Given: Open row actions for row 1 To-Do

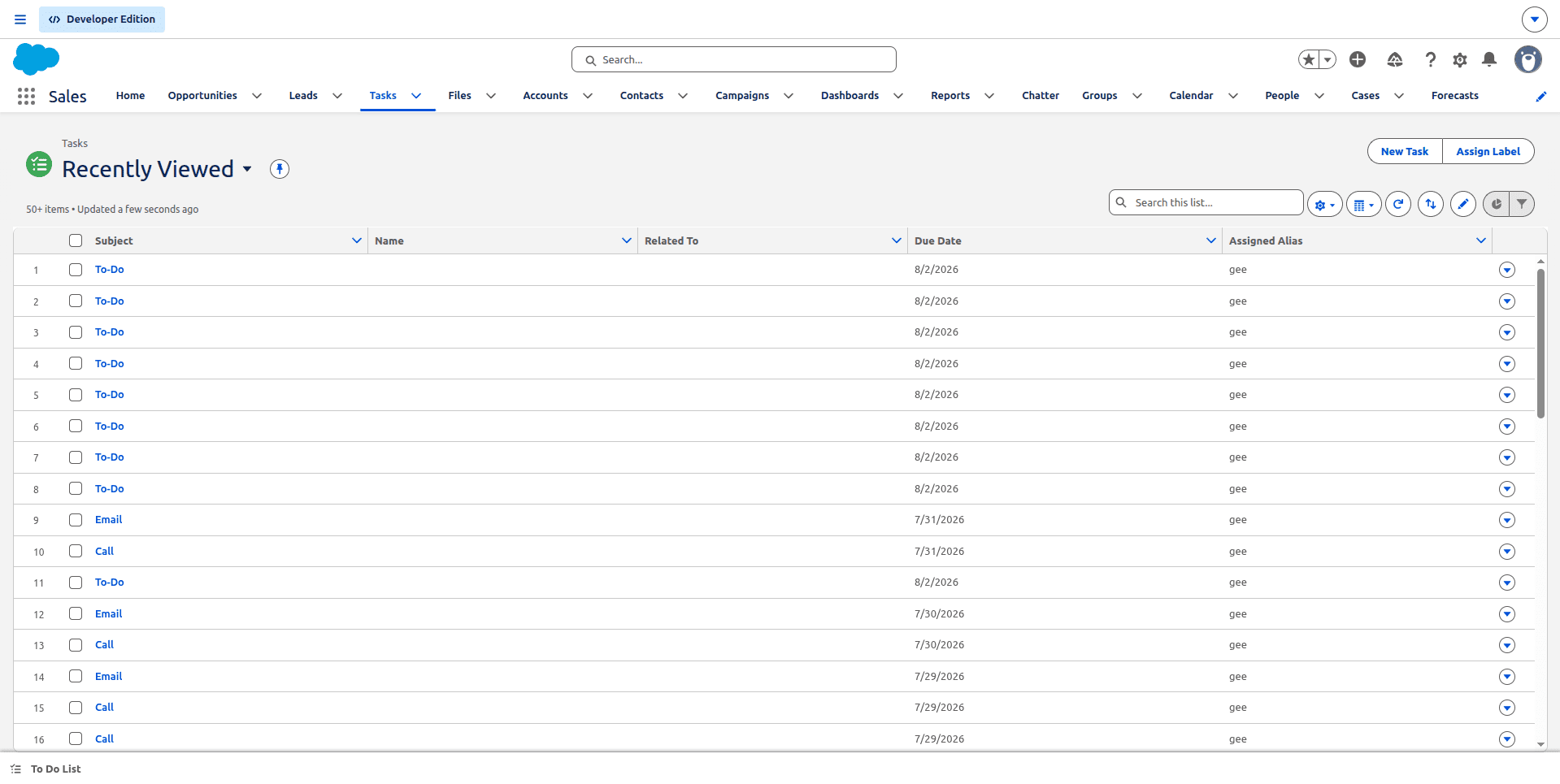Looking at the screenshot, I should 1507,270.
